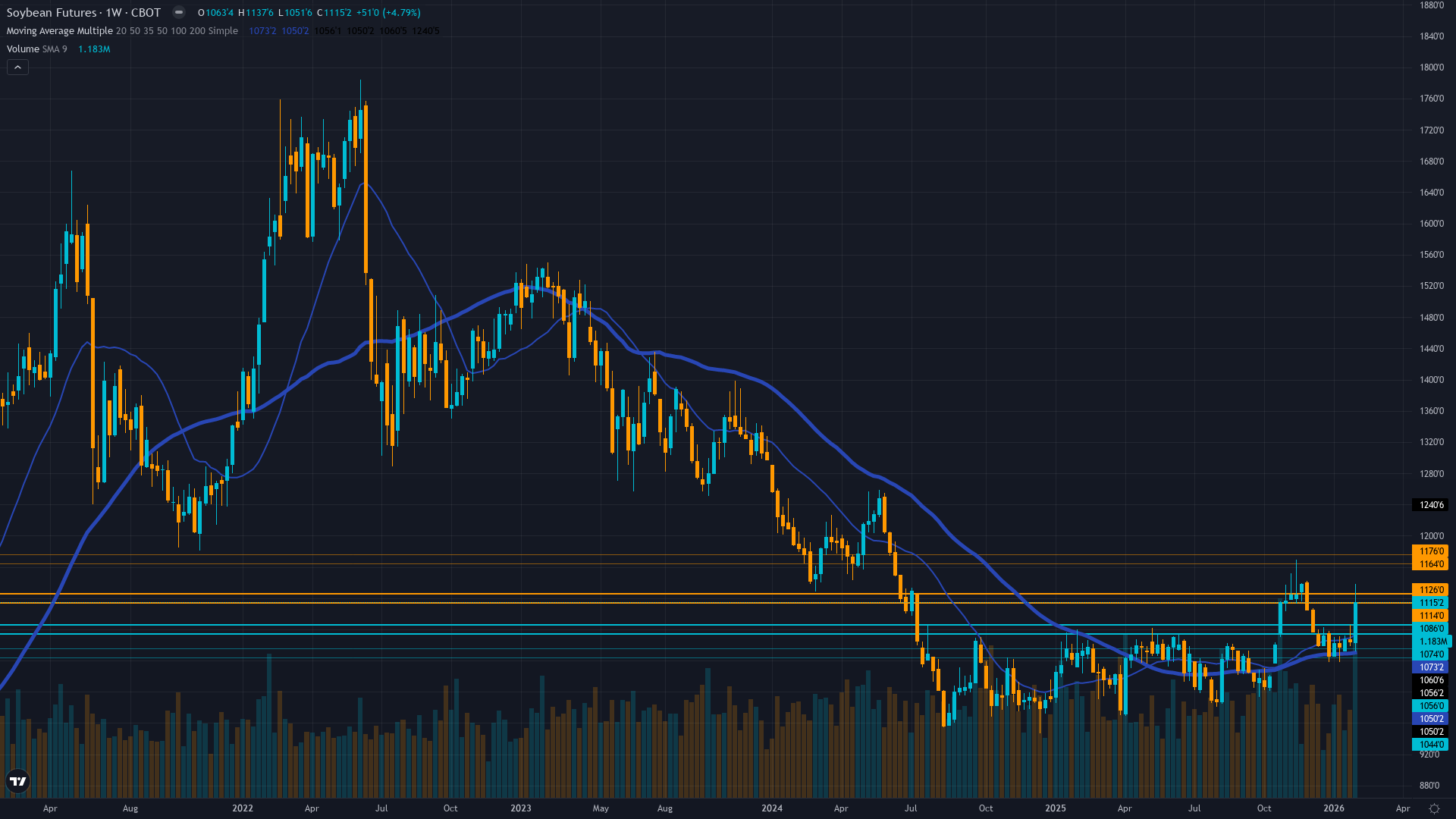
Task: Click the 1800'0 price scale tick
Action: pos(1432,67)
